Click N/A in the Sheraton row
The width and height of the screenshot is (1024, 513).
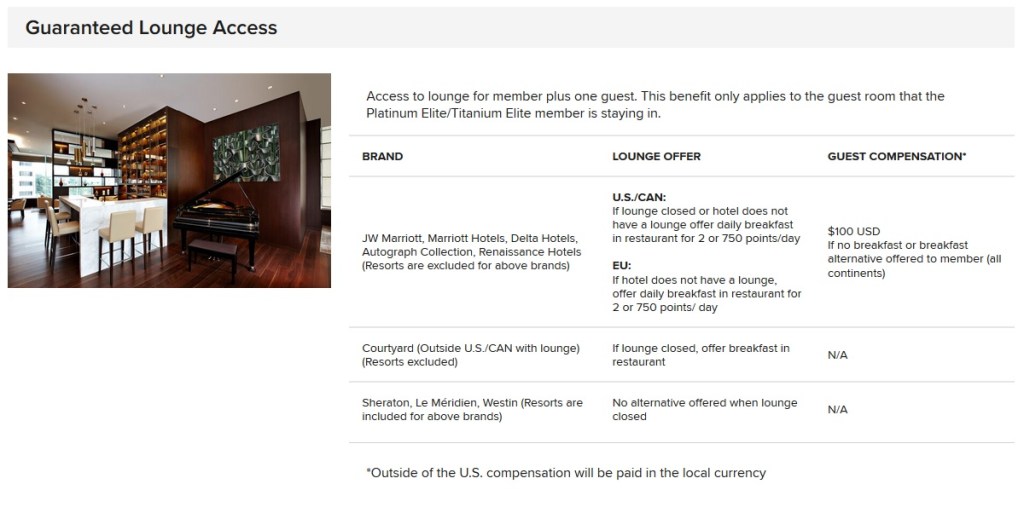pyautogui.click(x=838, y=410)
